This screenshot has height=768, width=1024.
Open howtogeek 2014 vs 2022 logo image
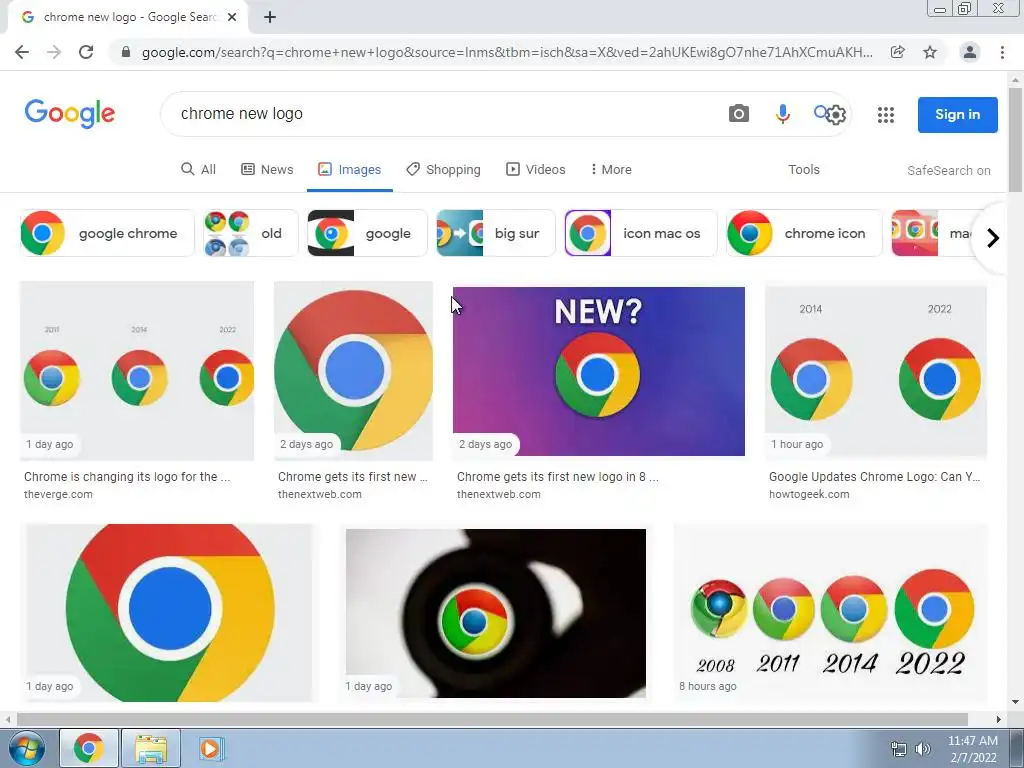coord(876,371)
